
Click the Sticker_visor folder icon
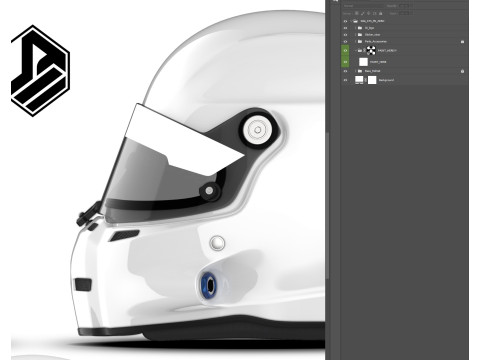360,35
